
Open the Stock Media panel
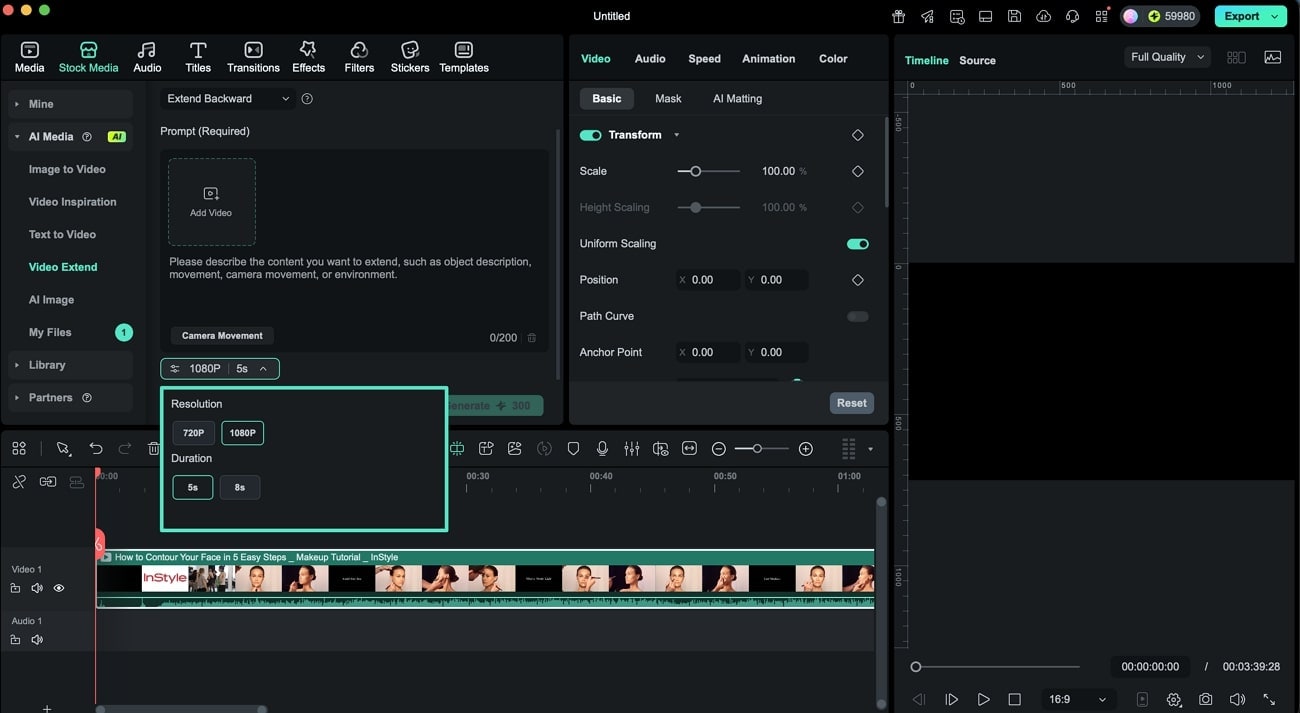point(88,55)
